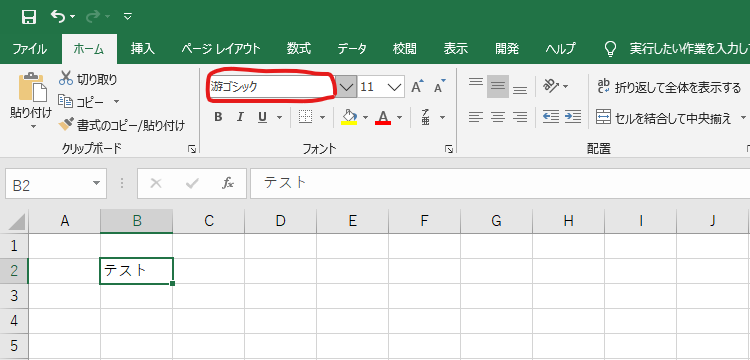
Task: Confirm entry with formula bar checkmark
Action: [x=192, y=183]
